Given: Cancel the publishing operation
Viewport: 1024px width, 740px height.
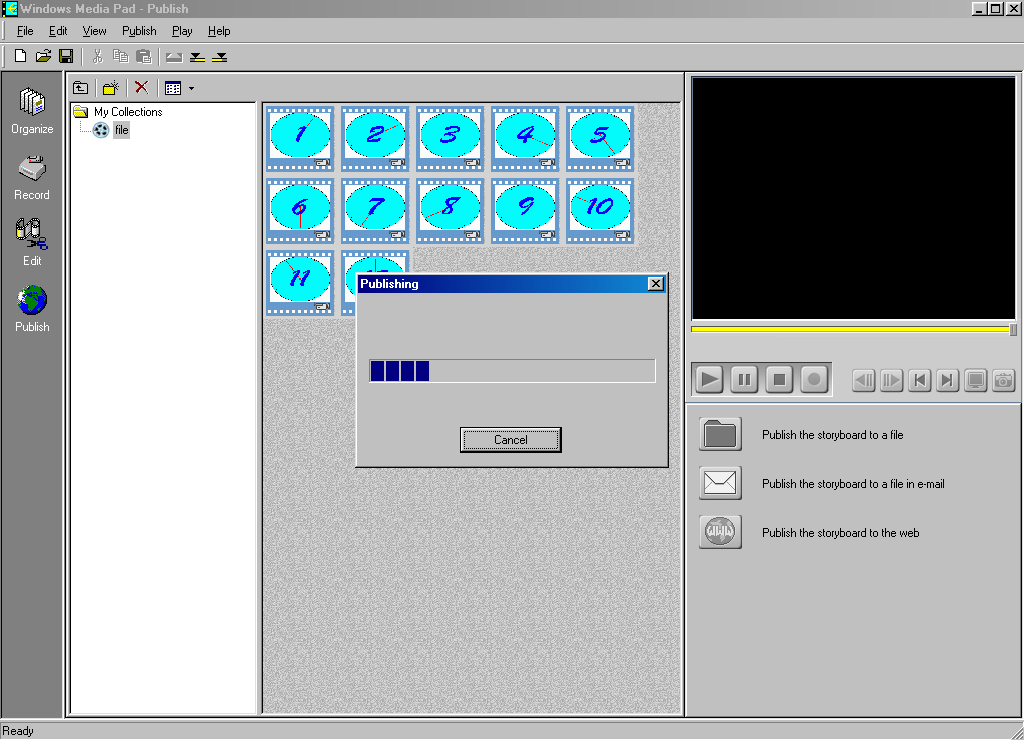Looking at the screenshot, I should click(510, 440).
